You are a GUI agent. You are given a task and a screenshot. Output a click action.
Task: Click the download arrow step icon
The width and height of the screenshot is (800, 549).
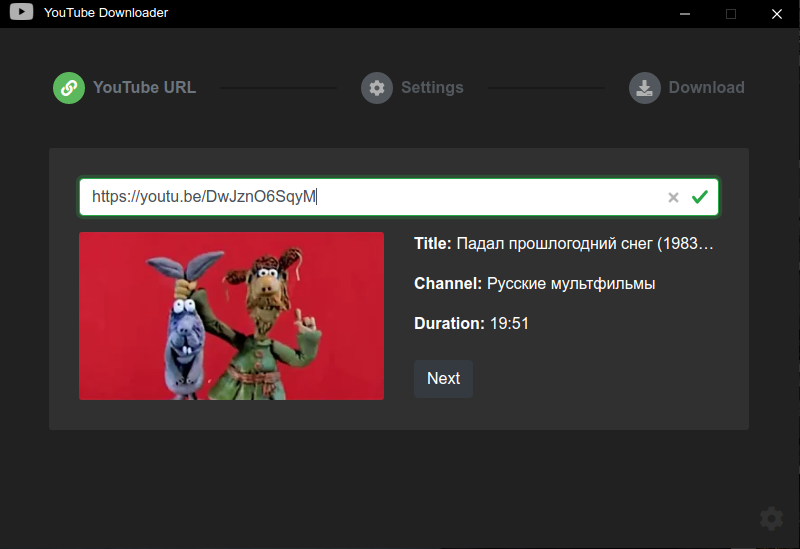tap(645, 88)
